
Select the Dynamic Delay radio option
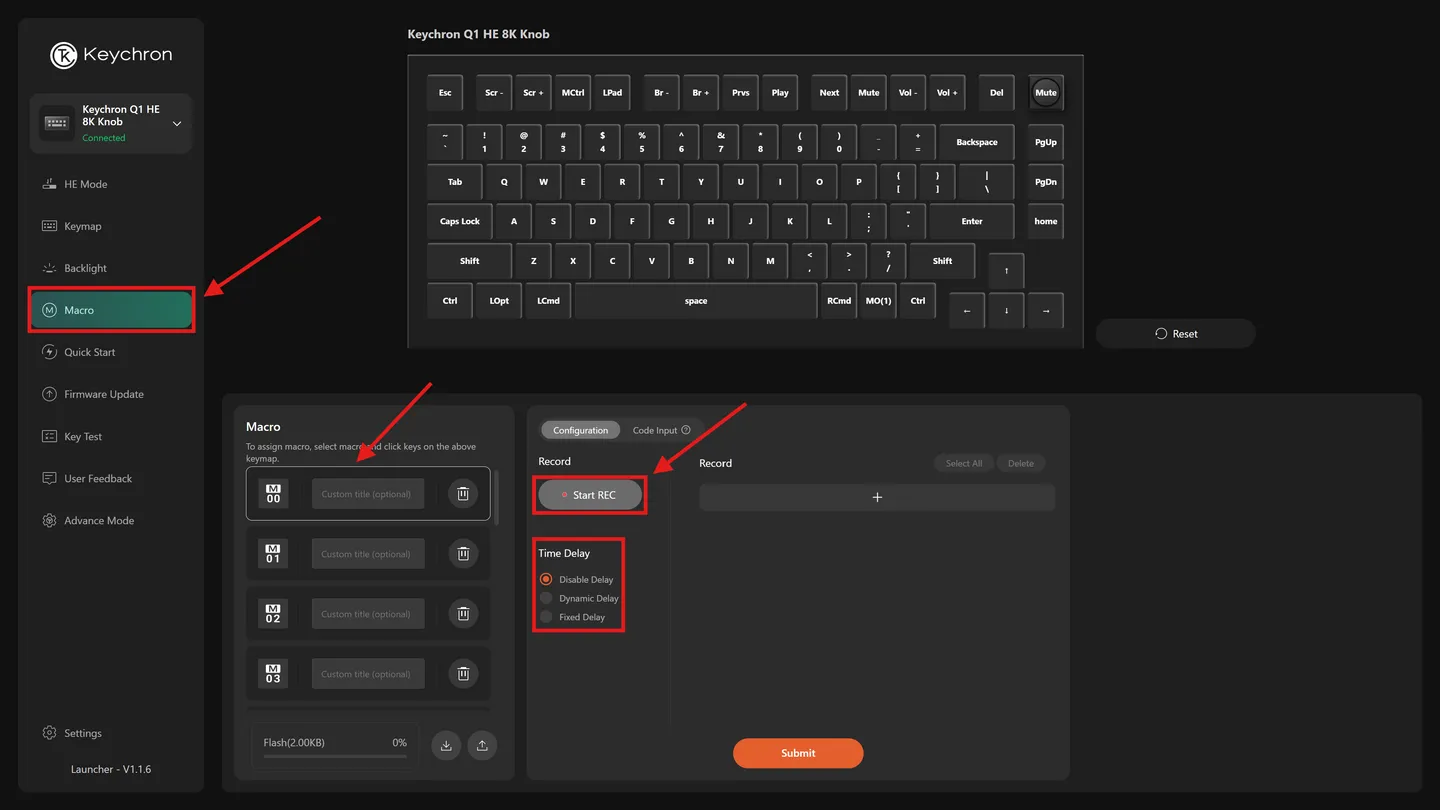point(546,598)
